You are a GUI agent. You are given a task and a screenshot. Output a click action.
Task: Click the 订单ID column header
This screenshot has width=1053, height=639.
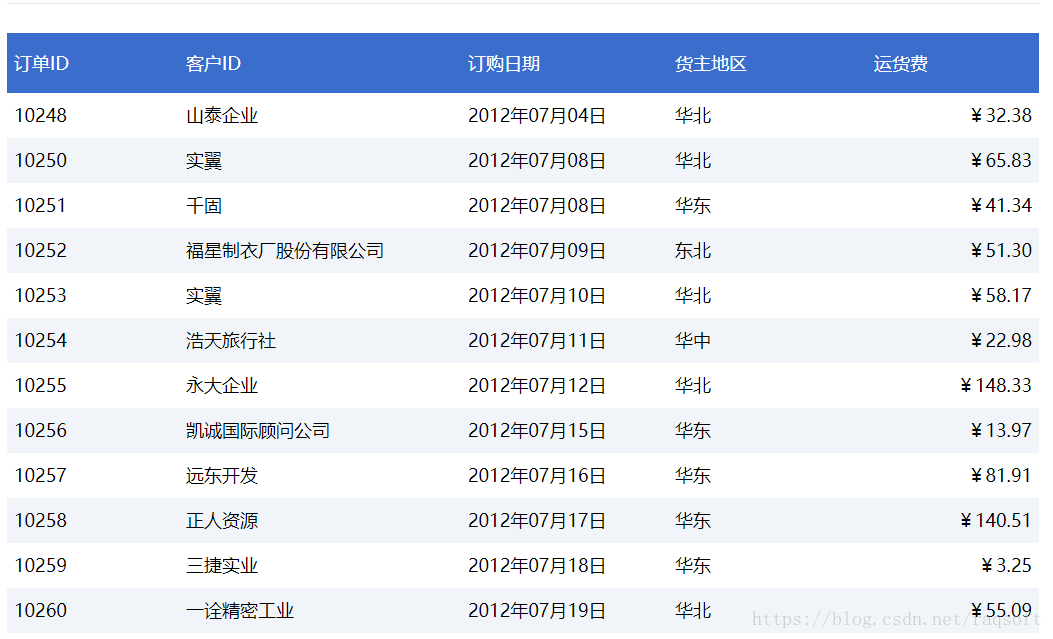42,64
